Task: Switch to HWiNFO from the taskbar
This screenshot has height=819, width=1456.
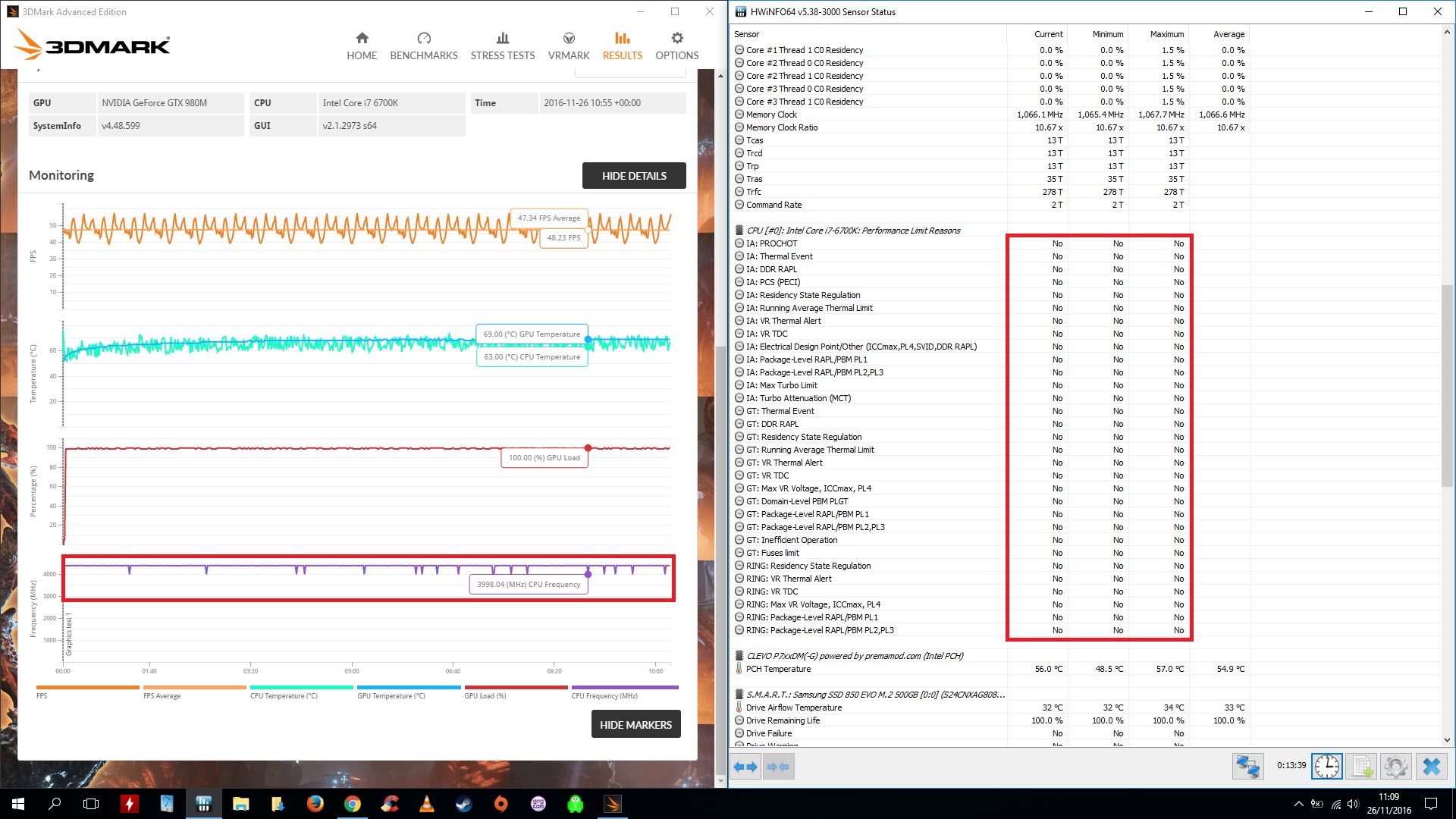Action: click(x=203, y=804)
